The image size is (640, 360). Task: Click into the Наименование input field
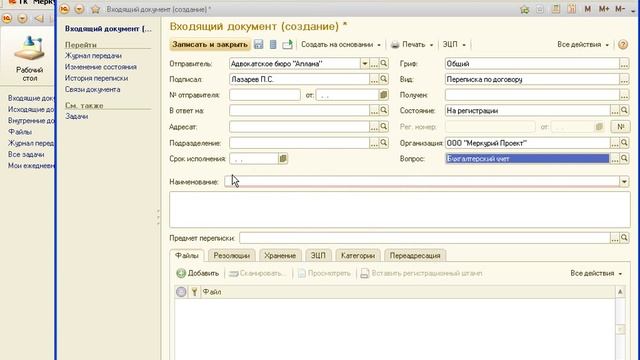(422, 182)
